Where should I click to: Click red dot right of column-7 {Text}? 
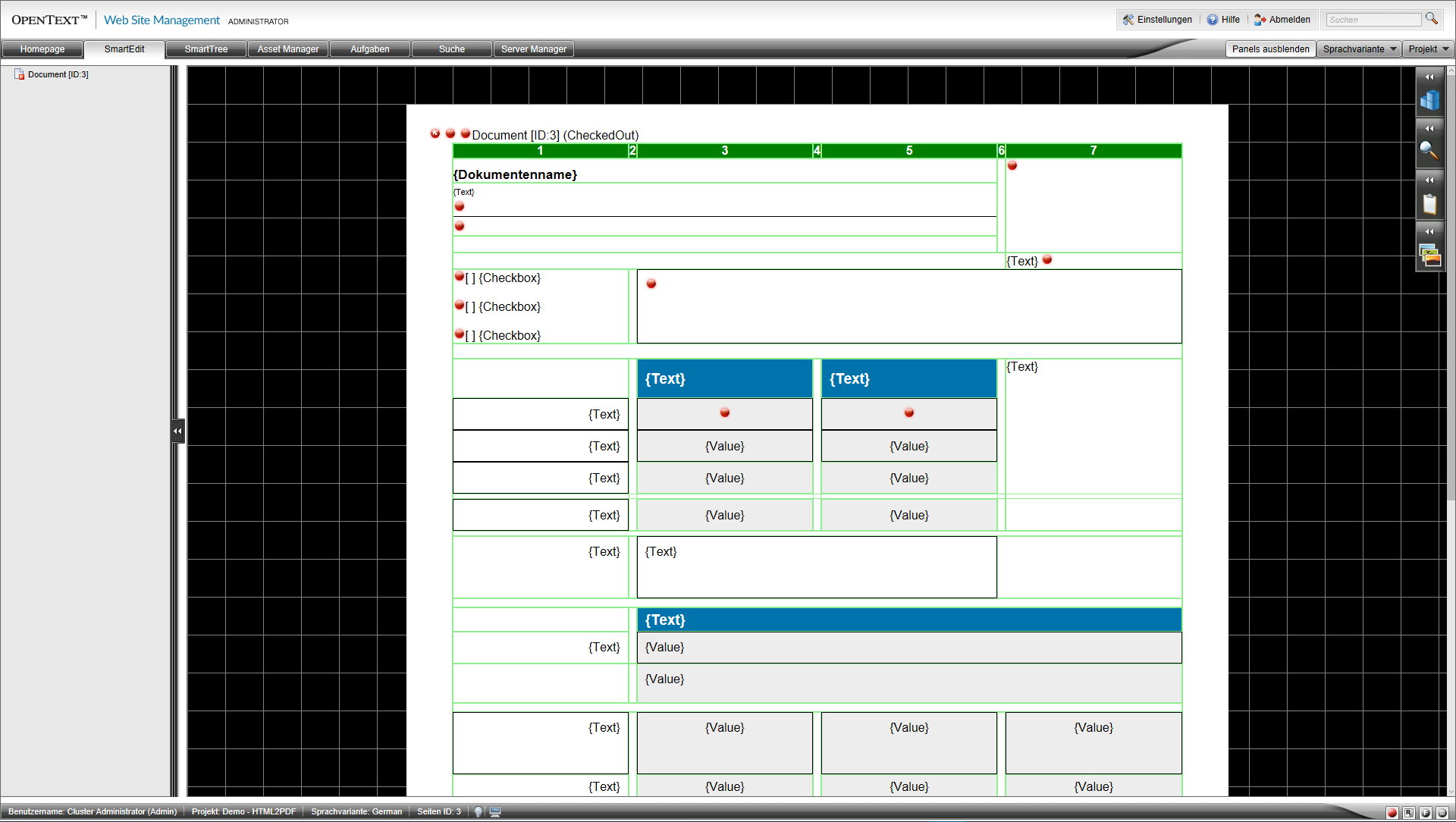(x=1047, y=259)
